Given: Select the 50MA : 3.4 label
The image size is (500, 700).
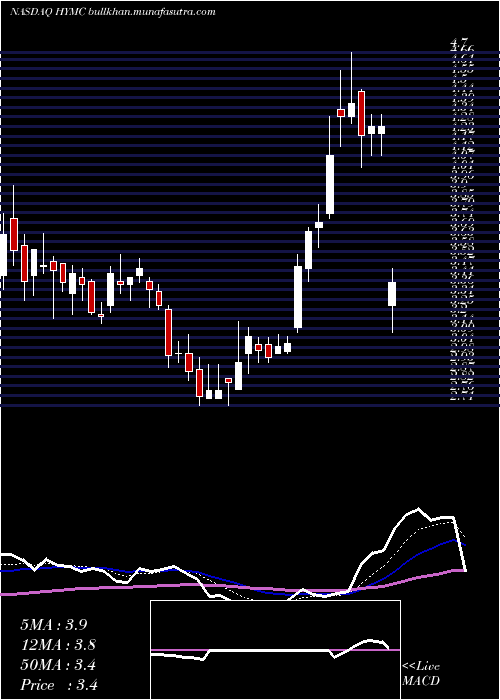Looking at the screenshot, I should click(58, 665).
